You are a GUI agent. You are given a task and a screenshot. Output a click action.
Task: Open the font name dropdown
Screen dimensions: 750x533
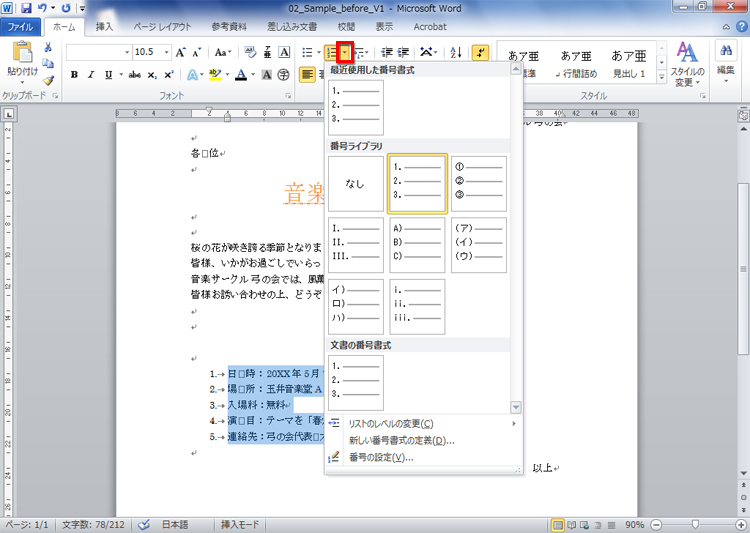[x=127, y=52]
